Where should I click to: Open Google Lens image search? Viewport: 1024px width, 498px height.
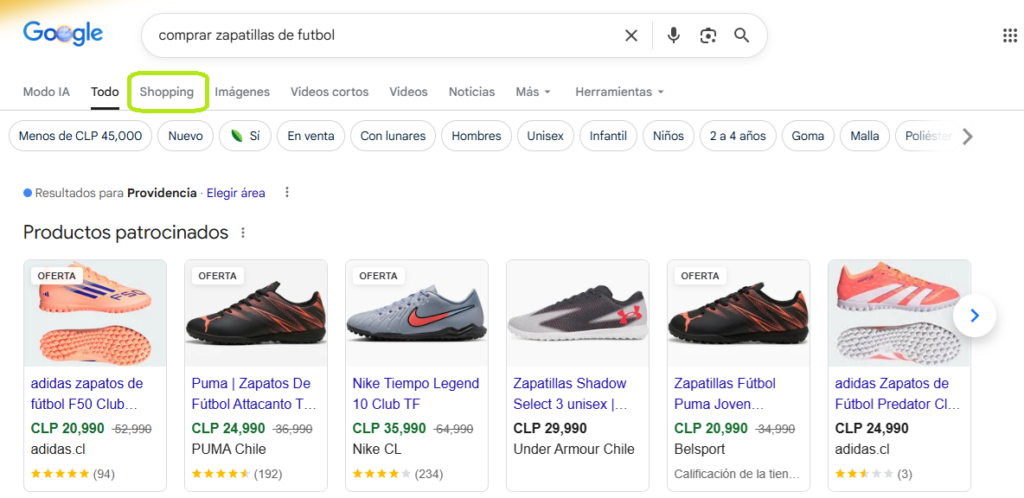pyautogui.click(x=708, y=36)
